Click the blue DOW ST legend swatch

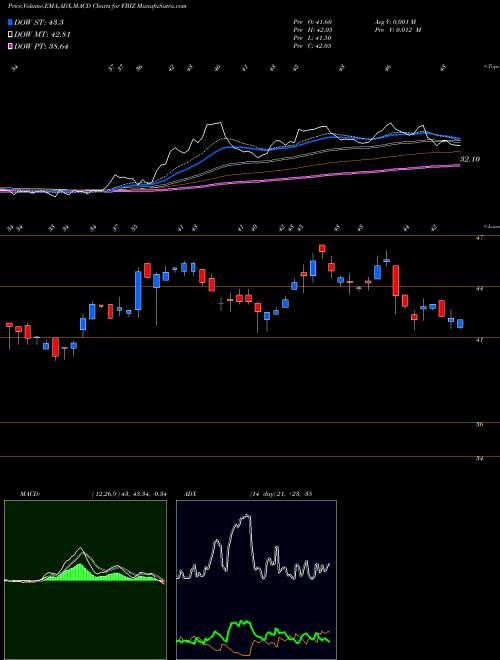(x=10, y=22)
